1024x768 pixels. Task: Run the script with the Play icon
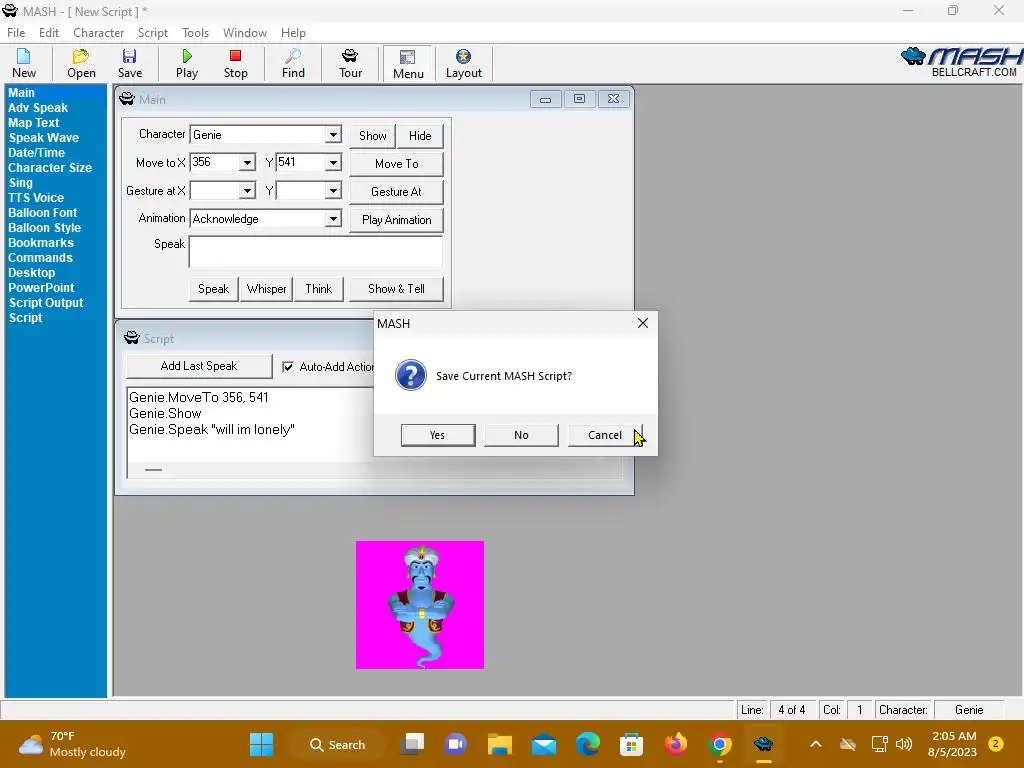pyautogui.click(x=187, y=63)
